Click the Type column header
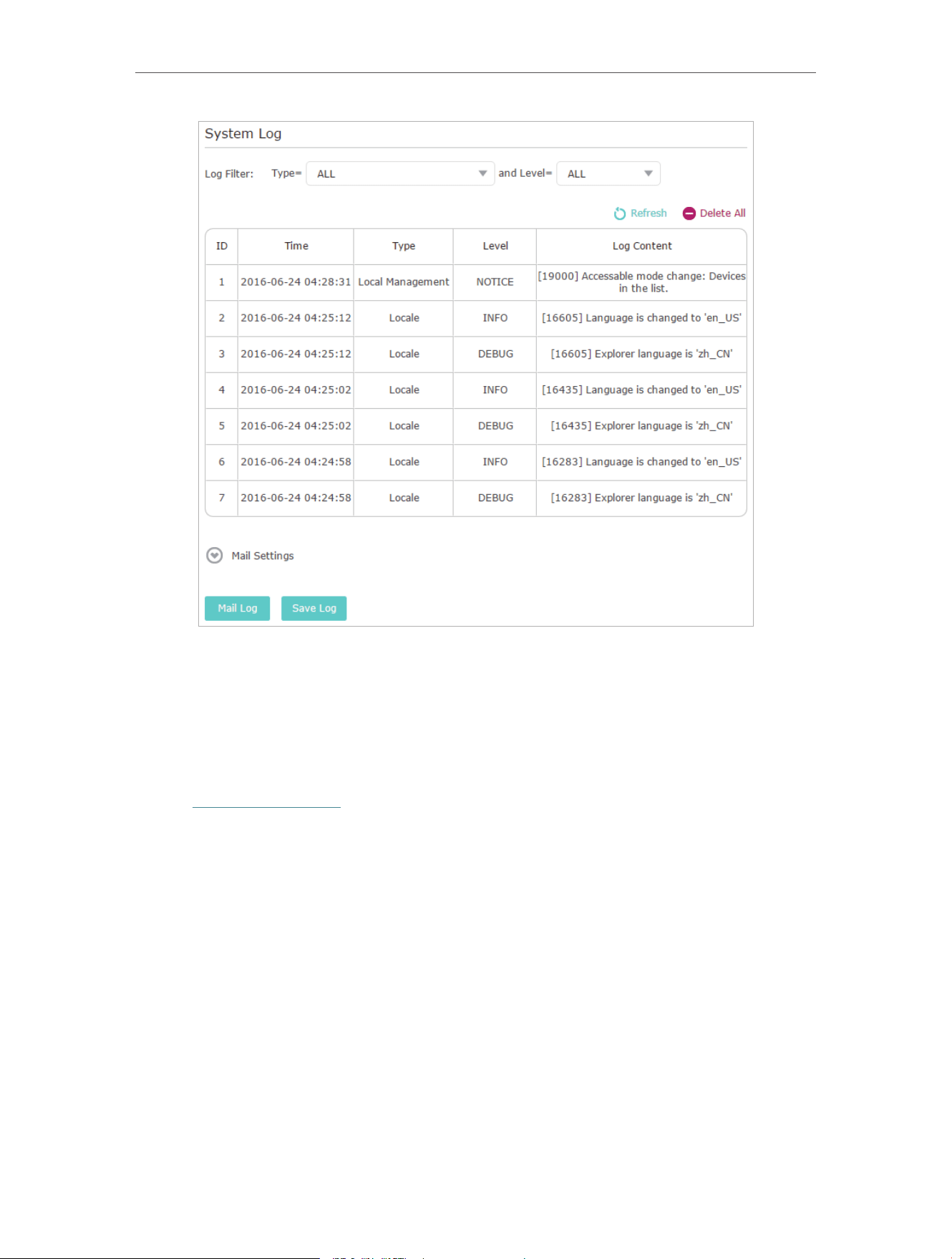 coord(404,246)
